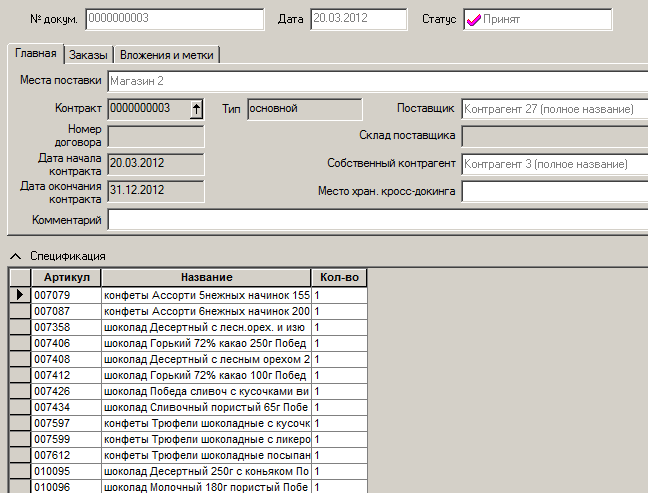Click the Статус field showing Принят

537,19
